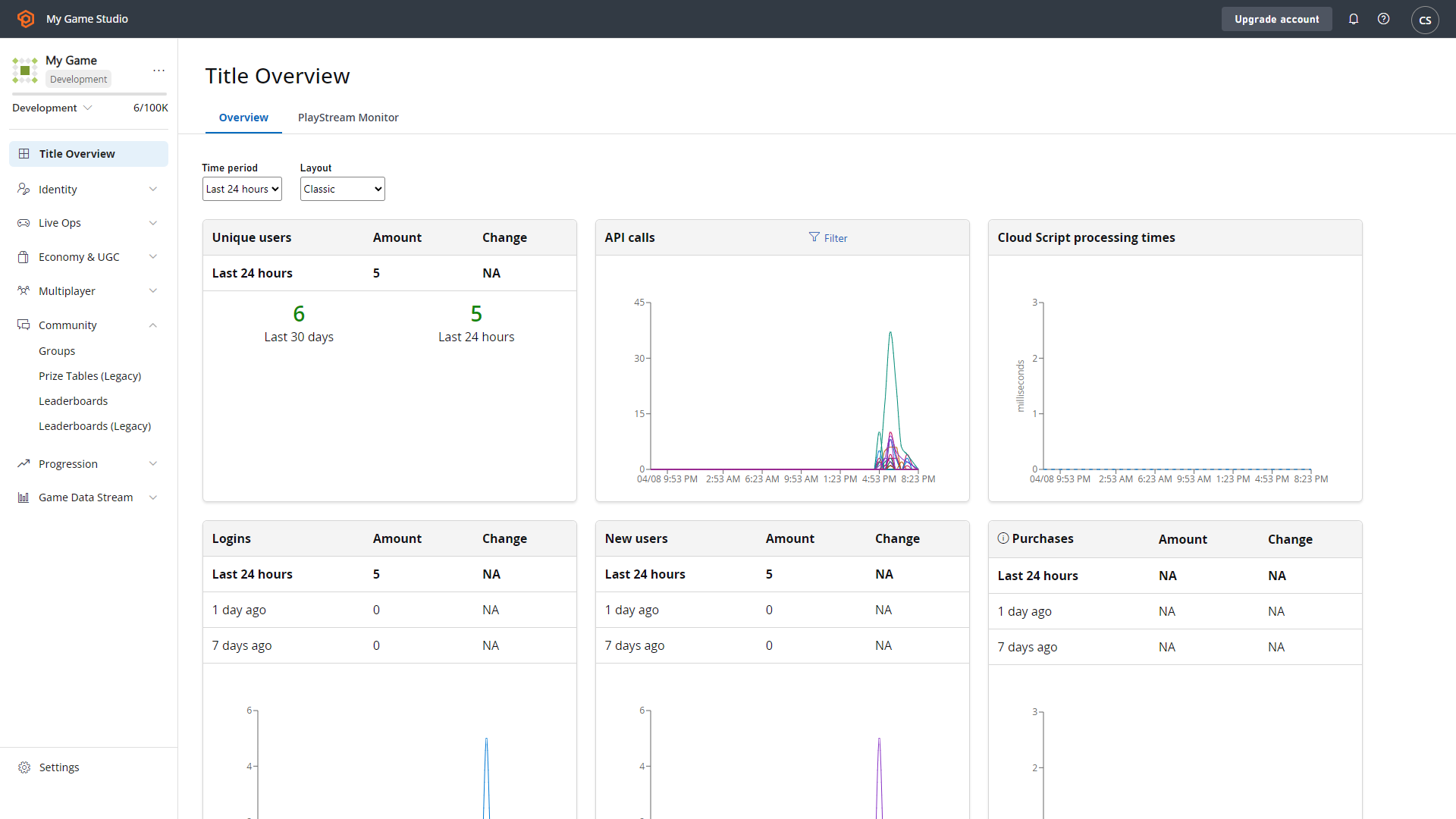Click the Title Overview grid icon
The image size is (1456, 819).
(x=24, y=154)
